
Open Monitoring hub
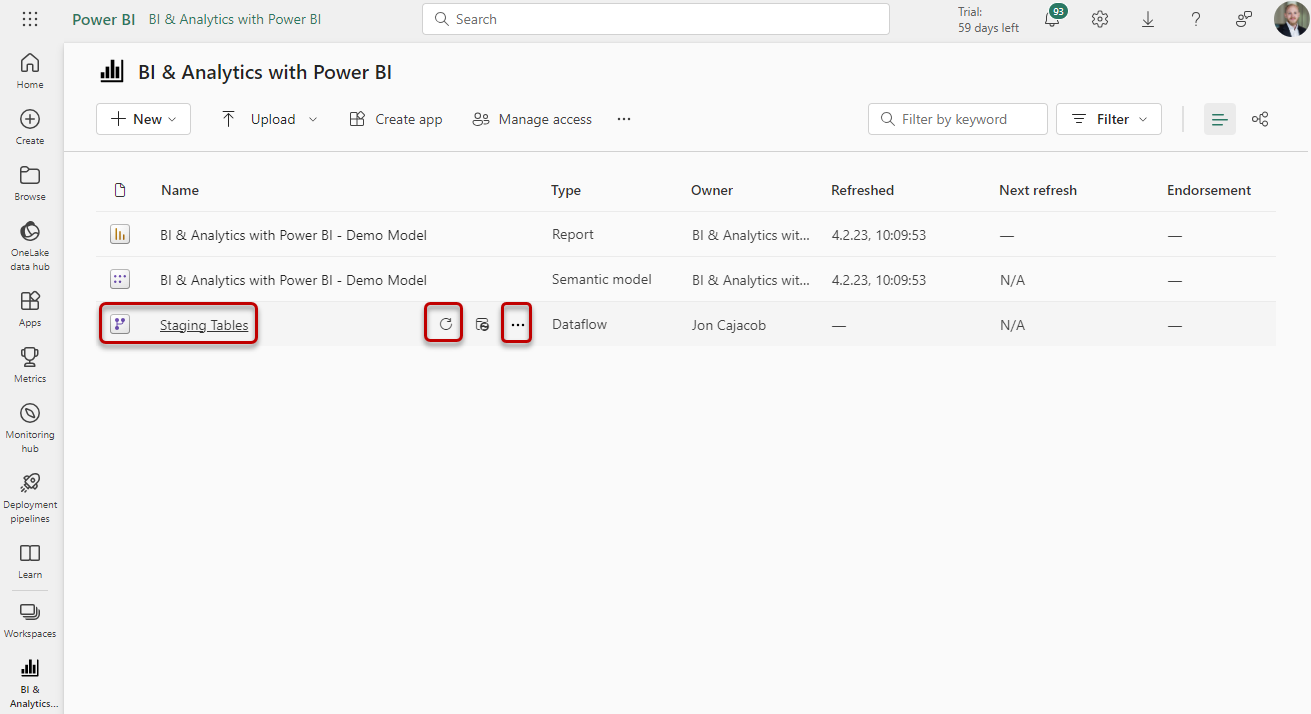click(30, 427)
